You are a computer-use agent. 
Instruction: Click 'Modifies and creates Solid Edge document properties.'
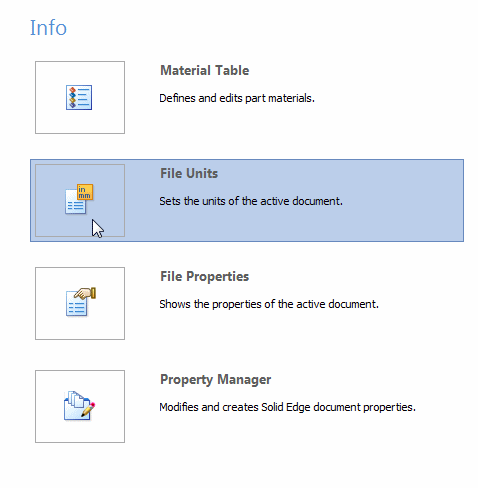point(288,407)
